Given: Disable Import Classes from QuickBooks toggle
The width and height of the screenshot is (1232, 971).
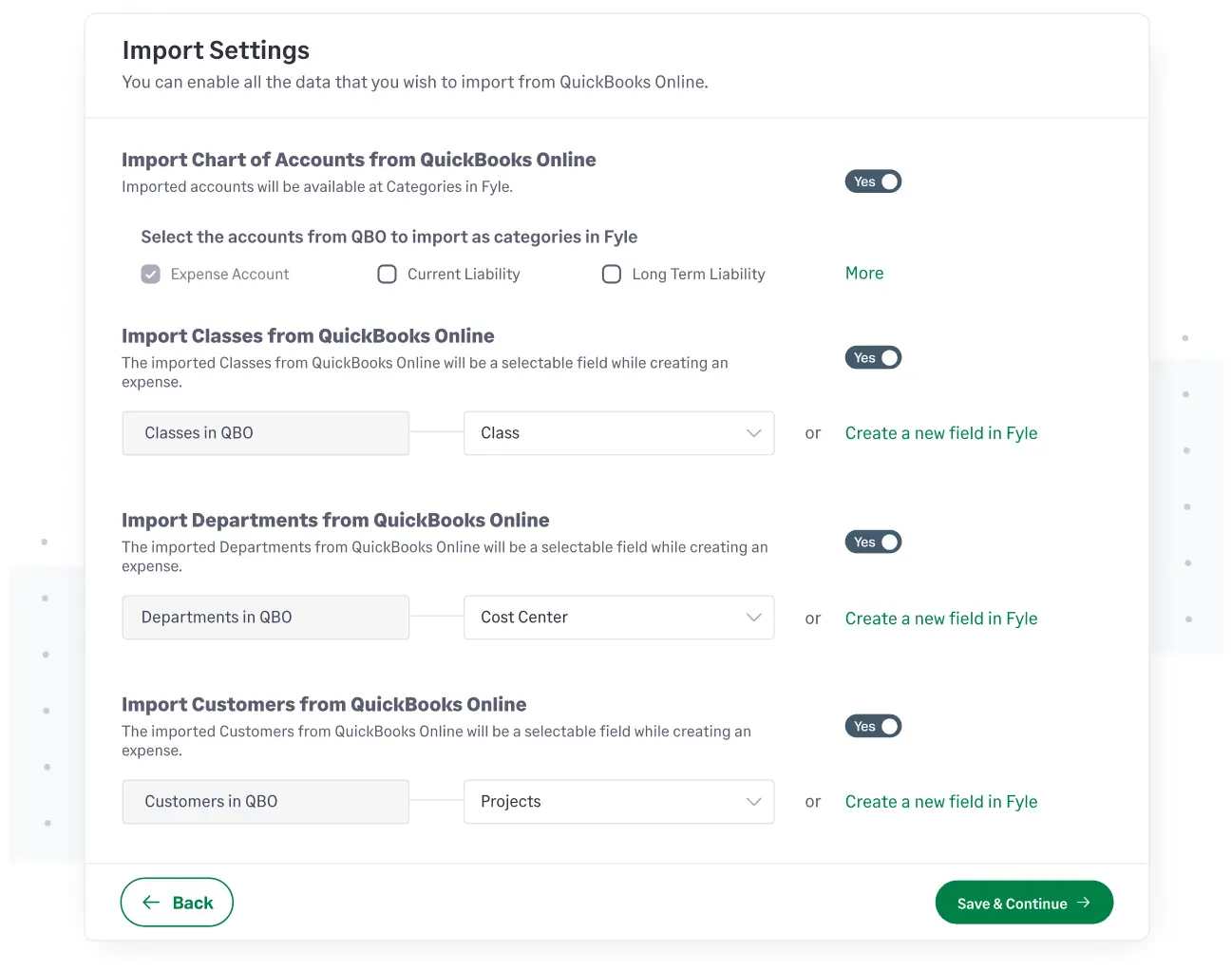Looking at the screenshot, I should point(872,358).
